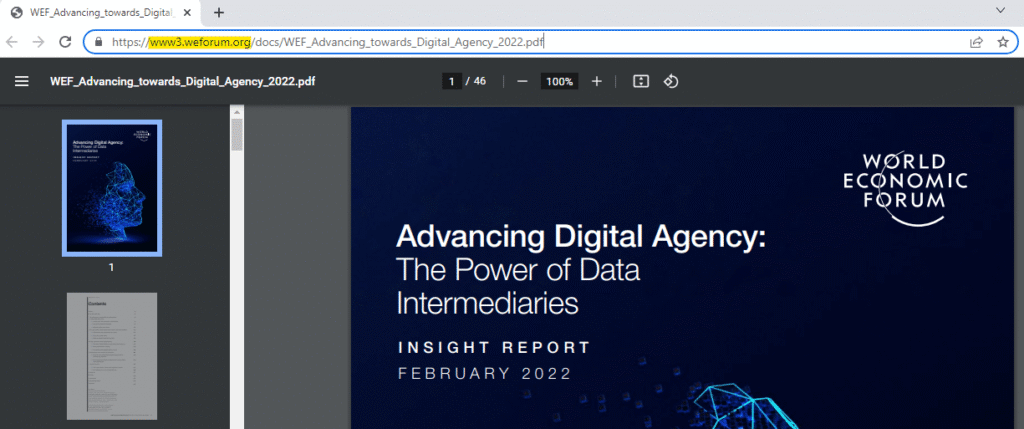Open the Contents page thumbnail
Screen dimensions: 1024x429
click(112, 356)
